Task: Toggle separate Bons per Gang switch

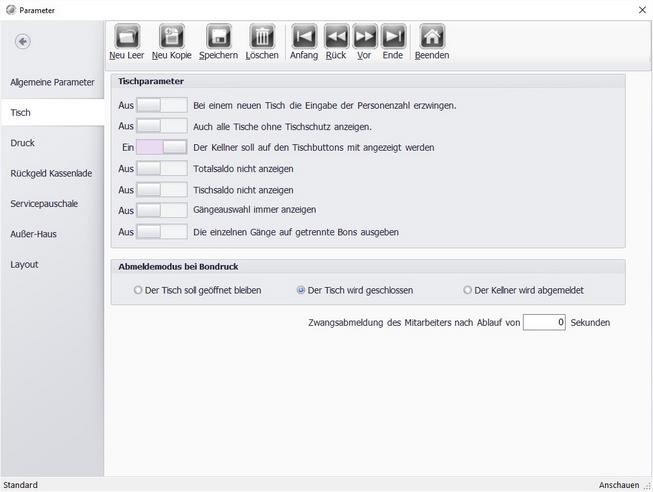Action: pyautogui.click(x=162, y=232)
